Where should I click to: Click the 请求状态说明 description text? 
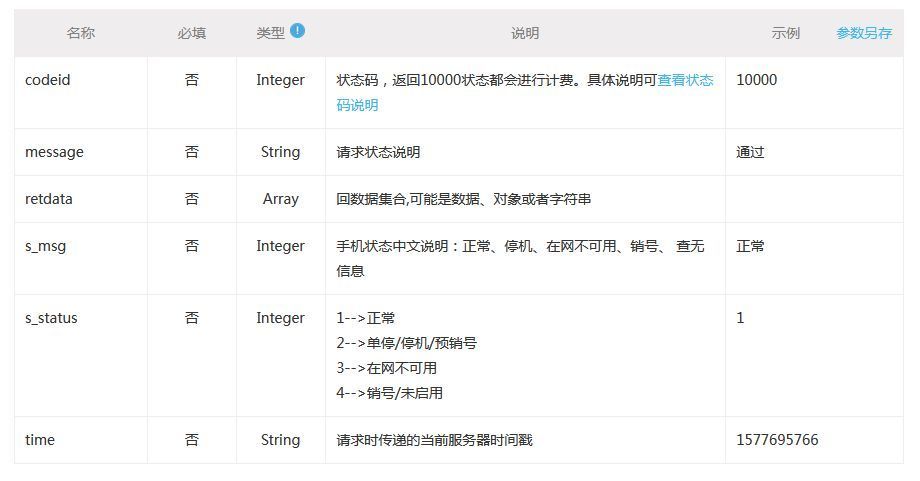[x=379, y=152]
